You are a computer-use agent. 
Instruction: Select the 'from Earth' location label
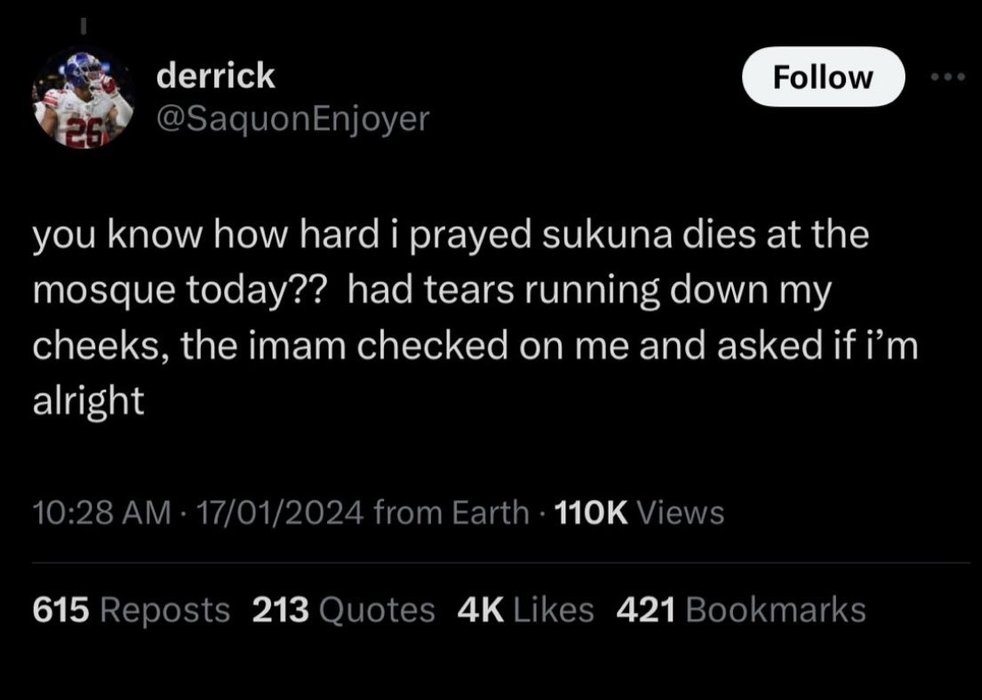[450, 513]
